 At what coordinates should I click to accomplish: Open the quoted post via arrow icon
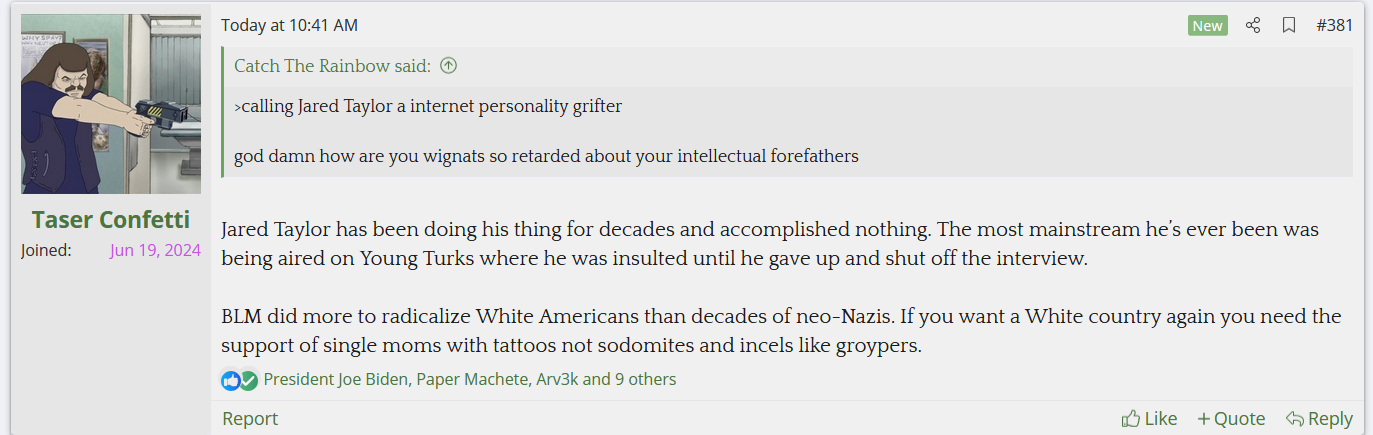point(448,66)
